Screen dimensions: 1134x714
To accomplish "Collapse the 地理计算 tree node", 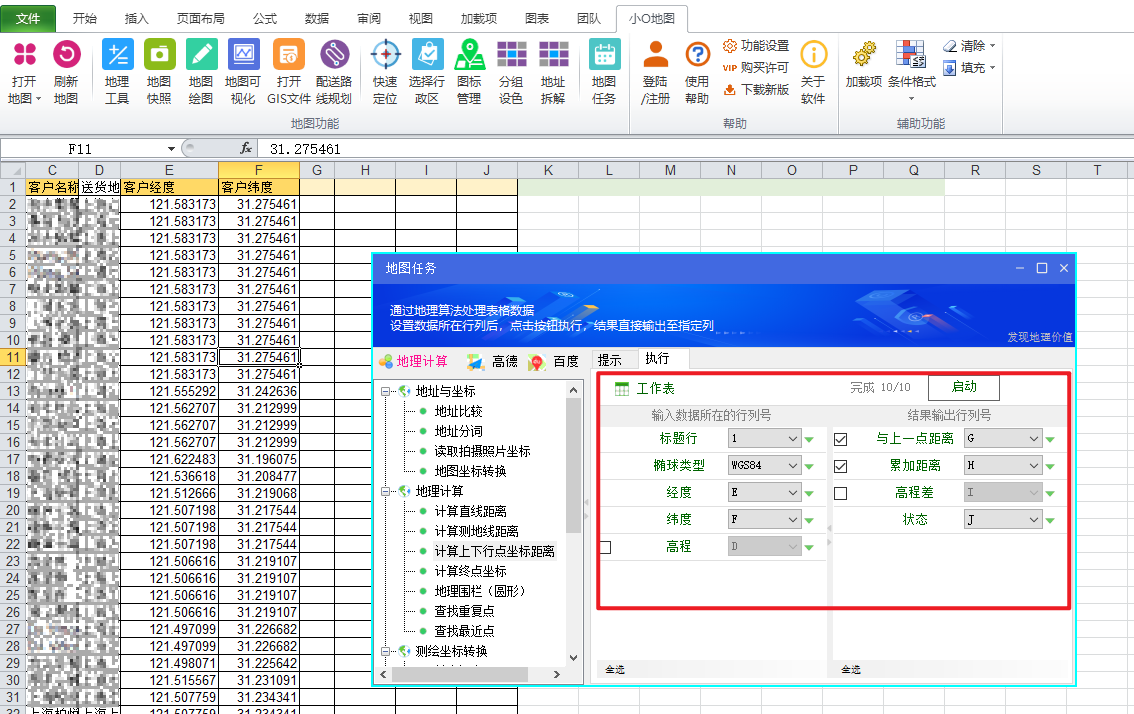I will (385, 491).
